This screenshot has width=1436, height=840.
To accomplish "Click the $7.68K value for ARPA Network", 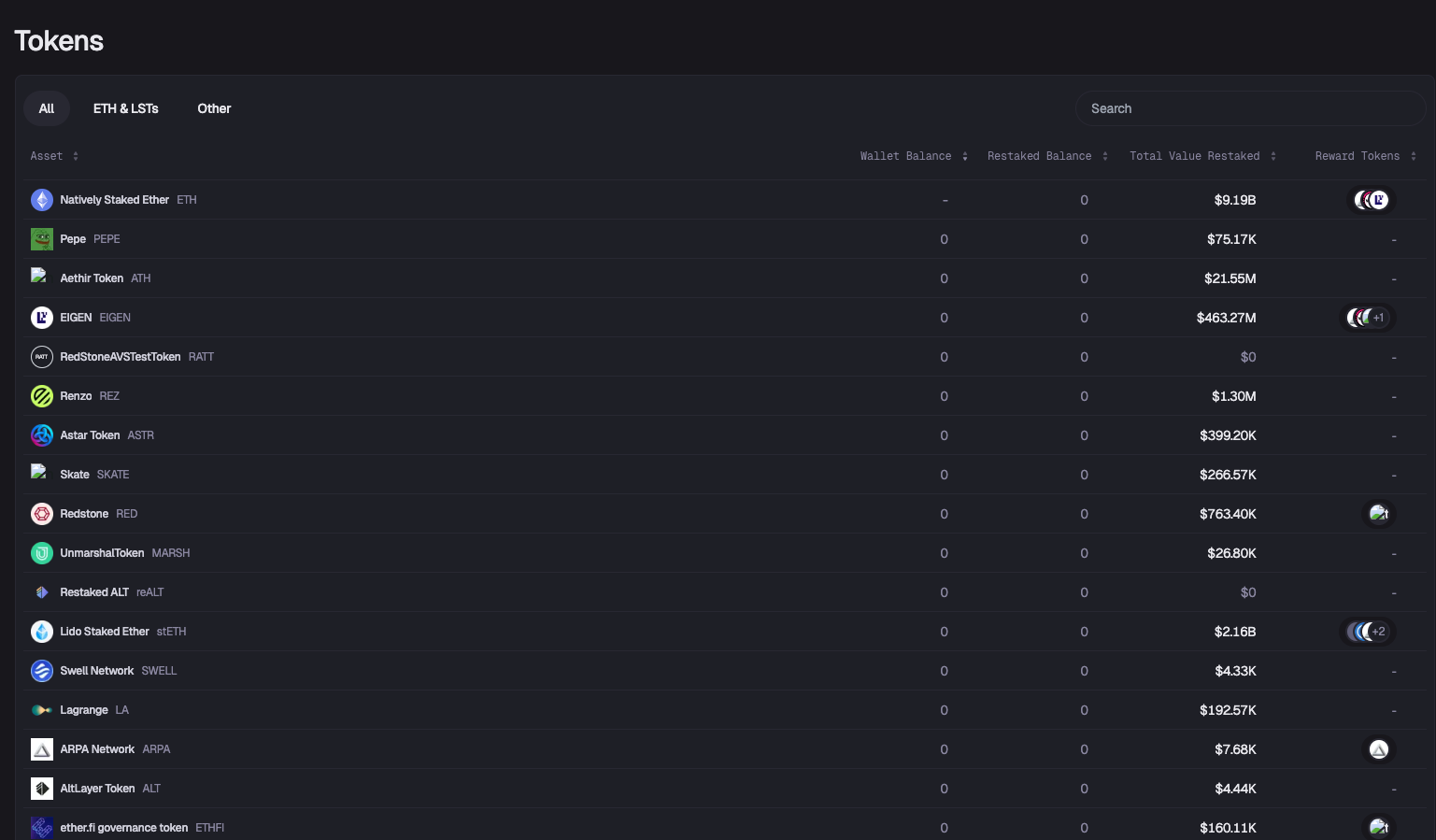I will tap(1236, 749).
